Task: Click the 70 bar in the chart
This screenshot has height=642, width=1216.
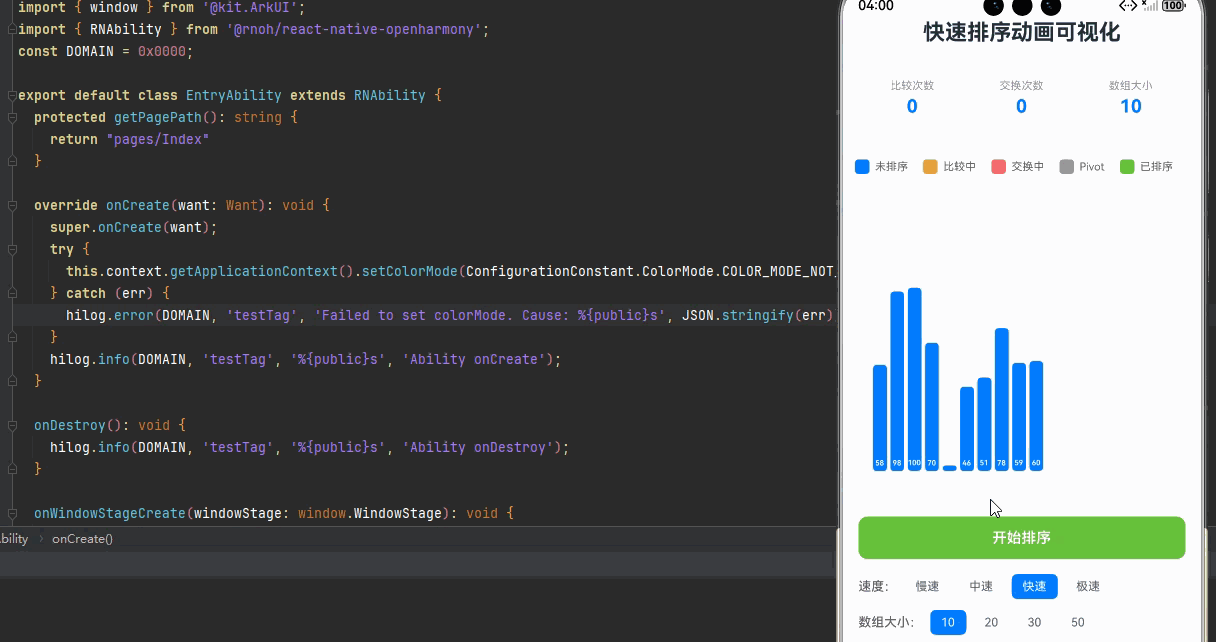Action: 932,407
